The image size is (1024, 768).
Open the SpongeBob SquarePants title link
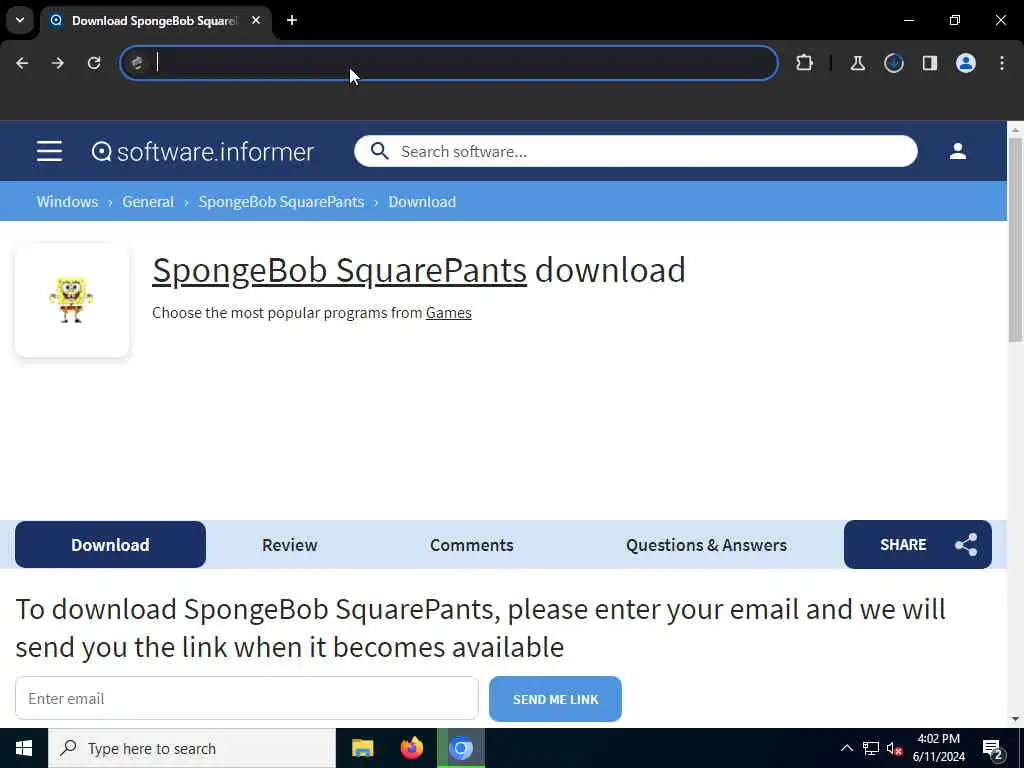click(340, 270)
